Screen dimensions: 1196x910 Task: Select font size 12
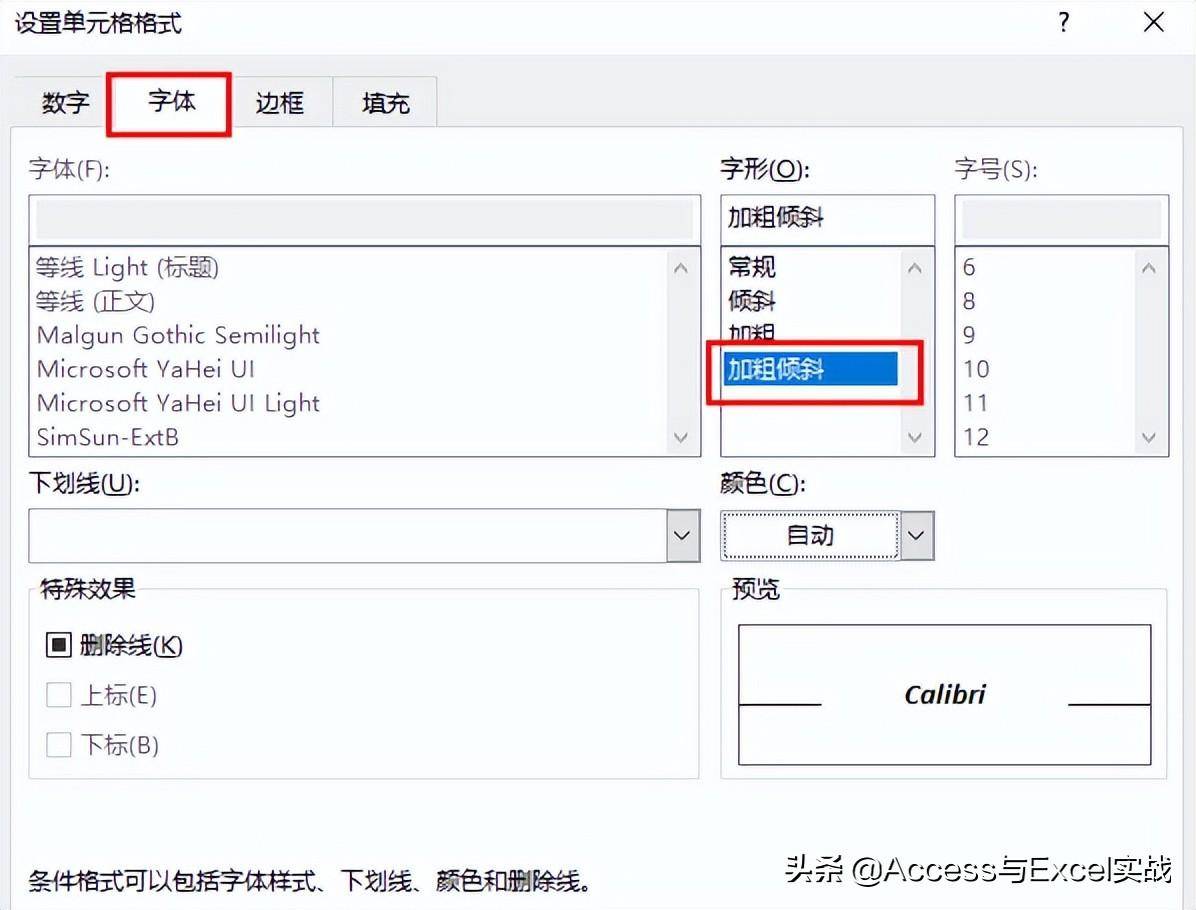pos(976,437)
